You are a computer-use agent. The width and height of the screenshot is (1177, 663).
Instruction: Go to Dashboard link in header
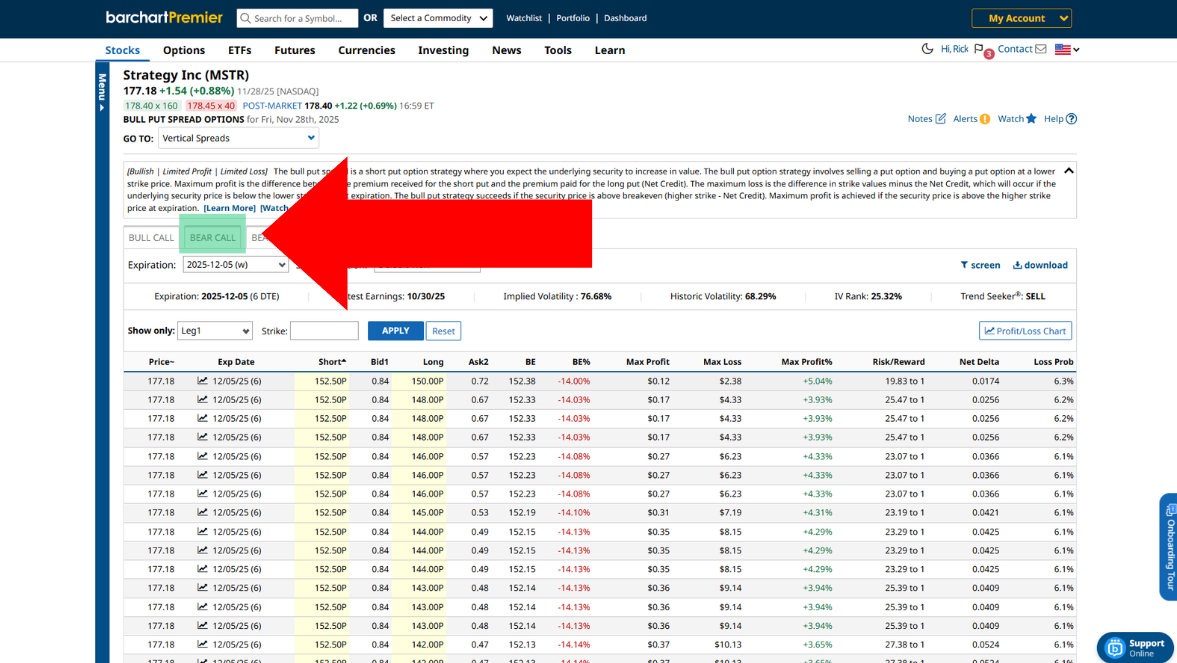point(625,18)
